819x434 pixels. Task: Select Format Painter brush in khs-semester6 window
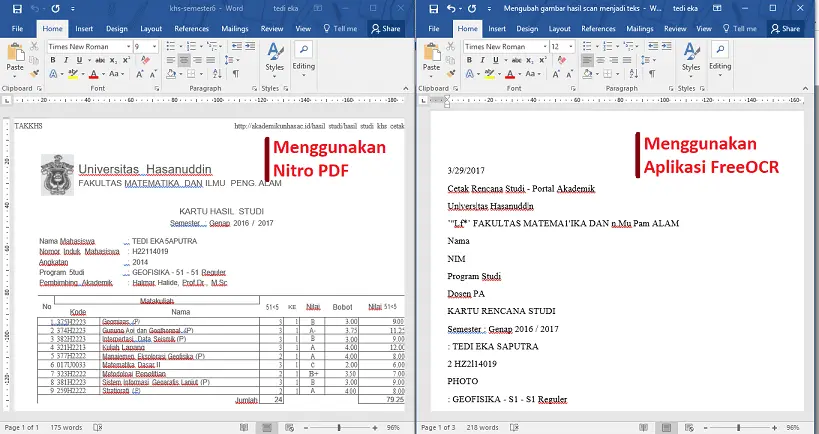[x=34, y=74]
